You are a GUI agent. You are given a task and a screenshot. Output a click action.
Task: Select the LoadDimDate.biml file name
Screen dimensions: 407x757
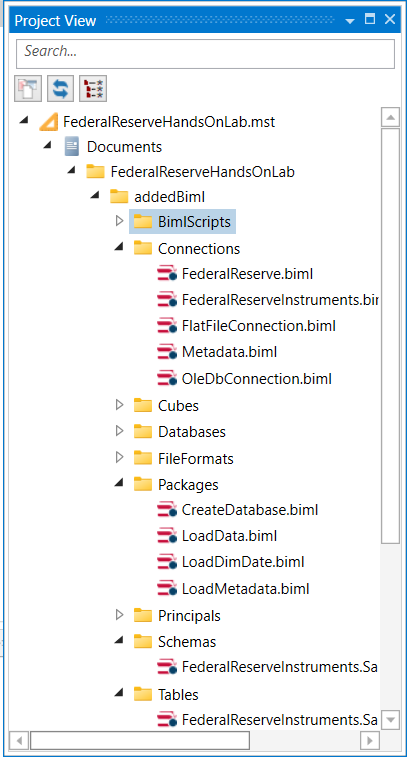243,562
